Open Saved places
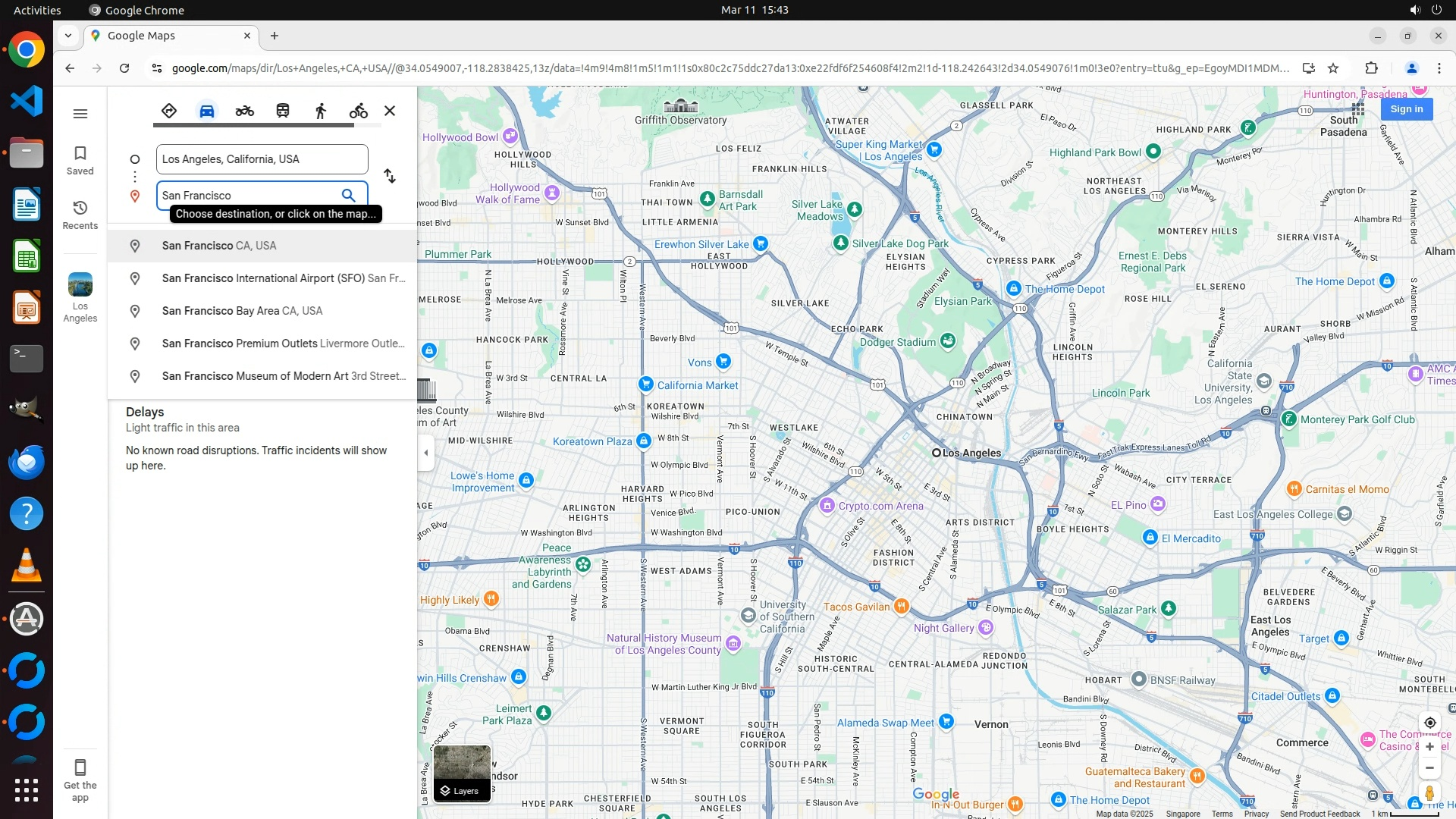This screenshot has height=819, width=1456. 80,159
